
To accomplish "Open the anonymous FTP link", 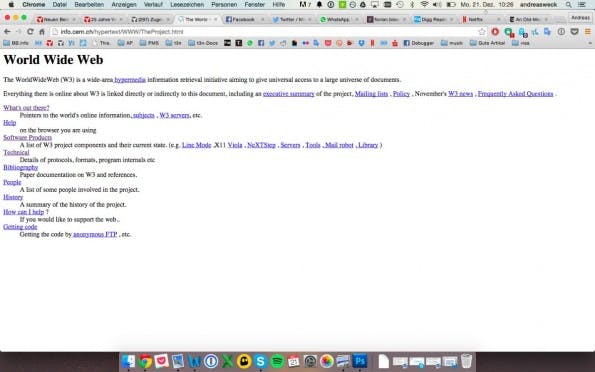I will (95, 235).
